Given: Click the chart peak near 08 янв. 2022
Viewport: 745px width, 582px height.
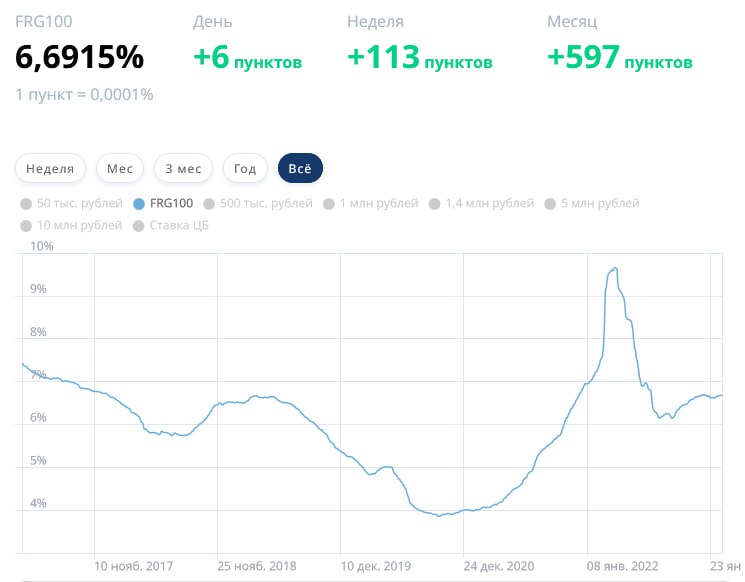Looking at the screenshot, I should (x=615, y=268).
